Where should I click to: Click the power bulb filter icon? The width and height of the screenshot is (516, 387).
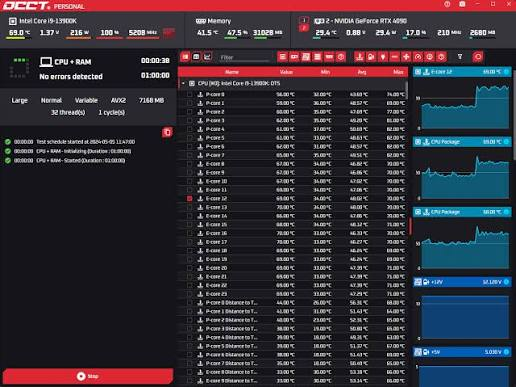(x=383, y=57)
